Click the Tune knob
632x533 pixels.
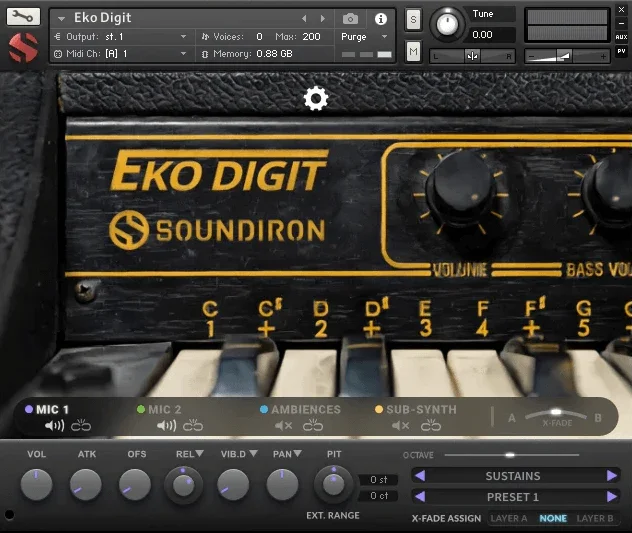click(x=447, y=24)
